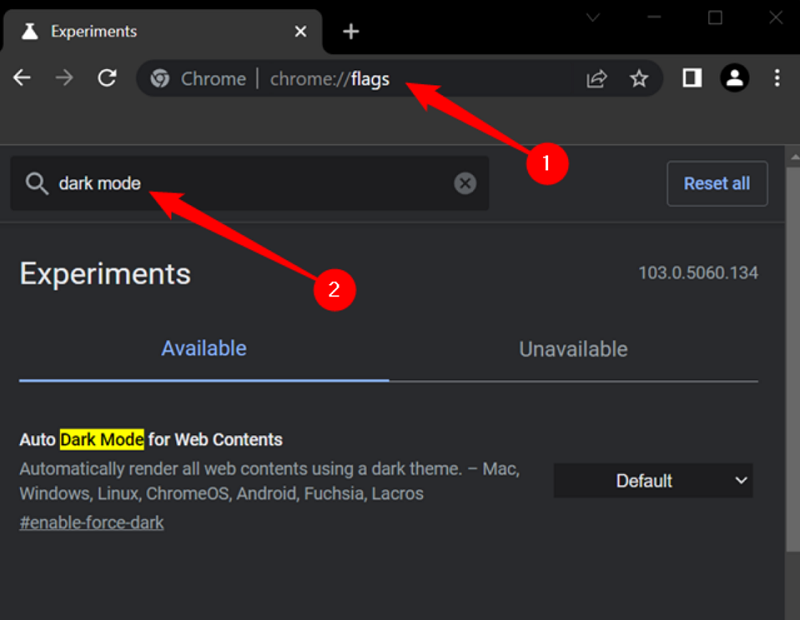Viewport: 800px width, 620px height.
Task: Click the forward navigation arrow
Action: [64, 78]
